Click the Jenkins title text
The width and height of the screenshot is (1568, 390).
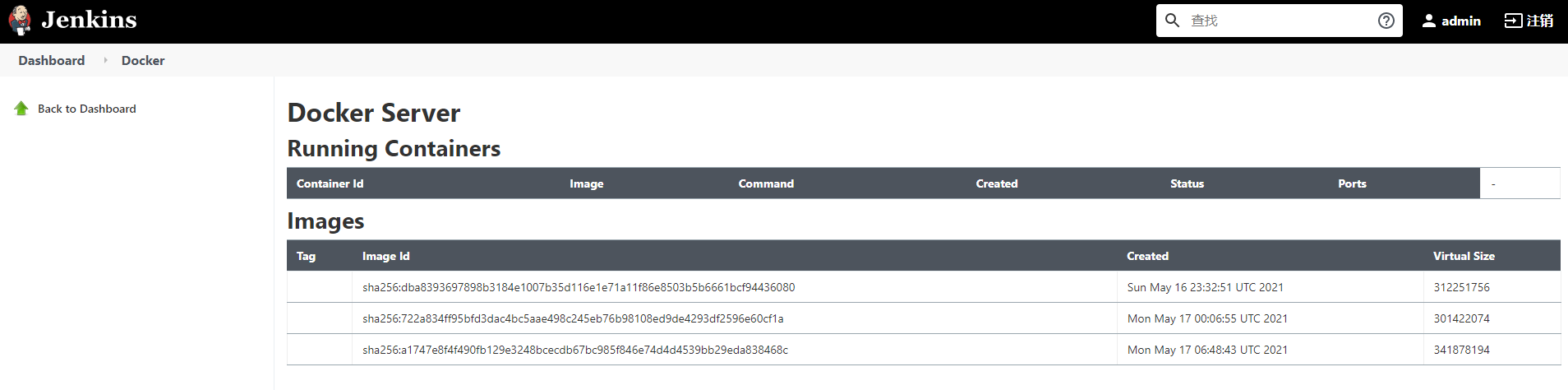(90, 20)
